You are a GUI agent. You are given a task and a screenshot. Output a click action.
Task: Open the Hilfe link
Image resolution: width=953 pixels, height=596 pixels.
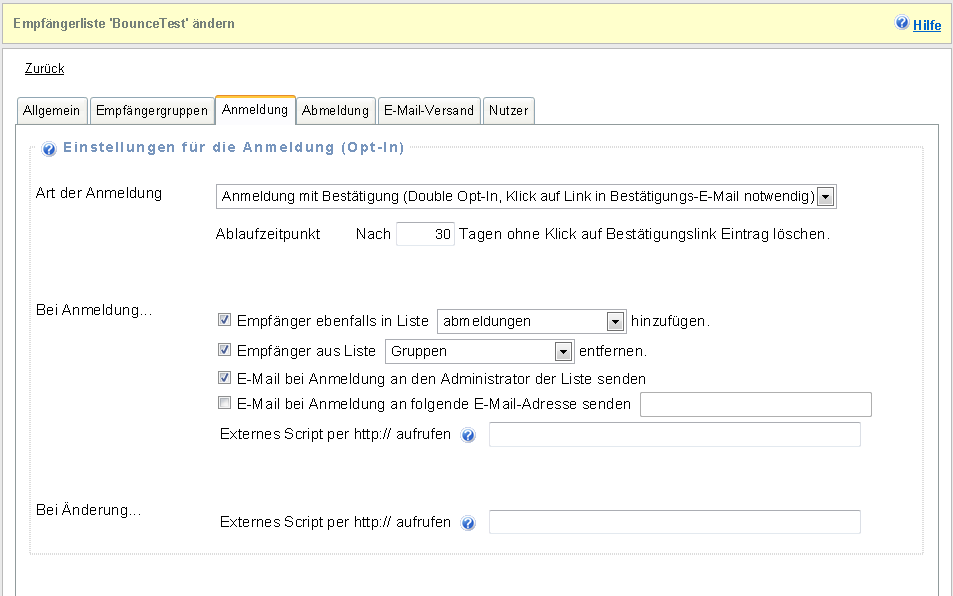tap(927, 25)
